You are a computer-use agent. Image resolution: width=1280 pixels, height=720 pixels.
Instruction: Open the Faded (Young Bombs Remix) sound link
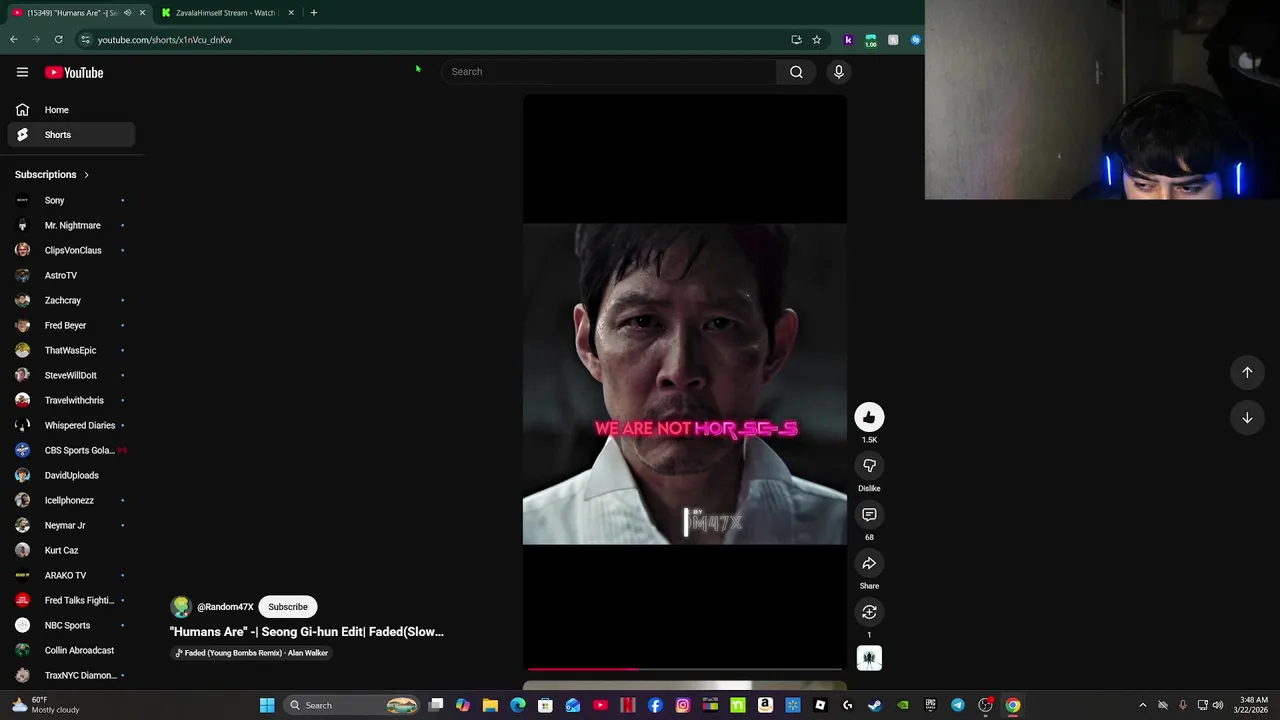pos(251,653)
